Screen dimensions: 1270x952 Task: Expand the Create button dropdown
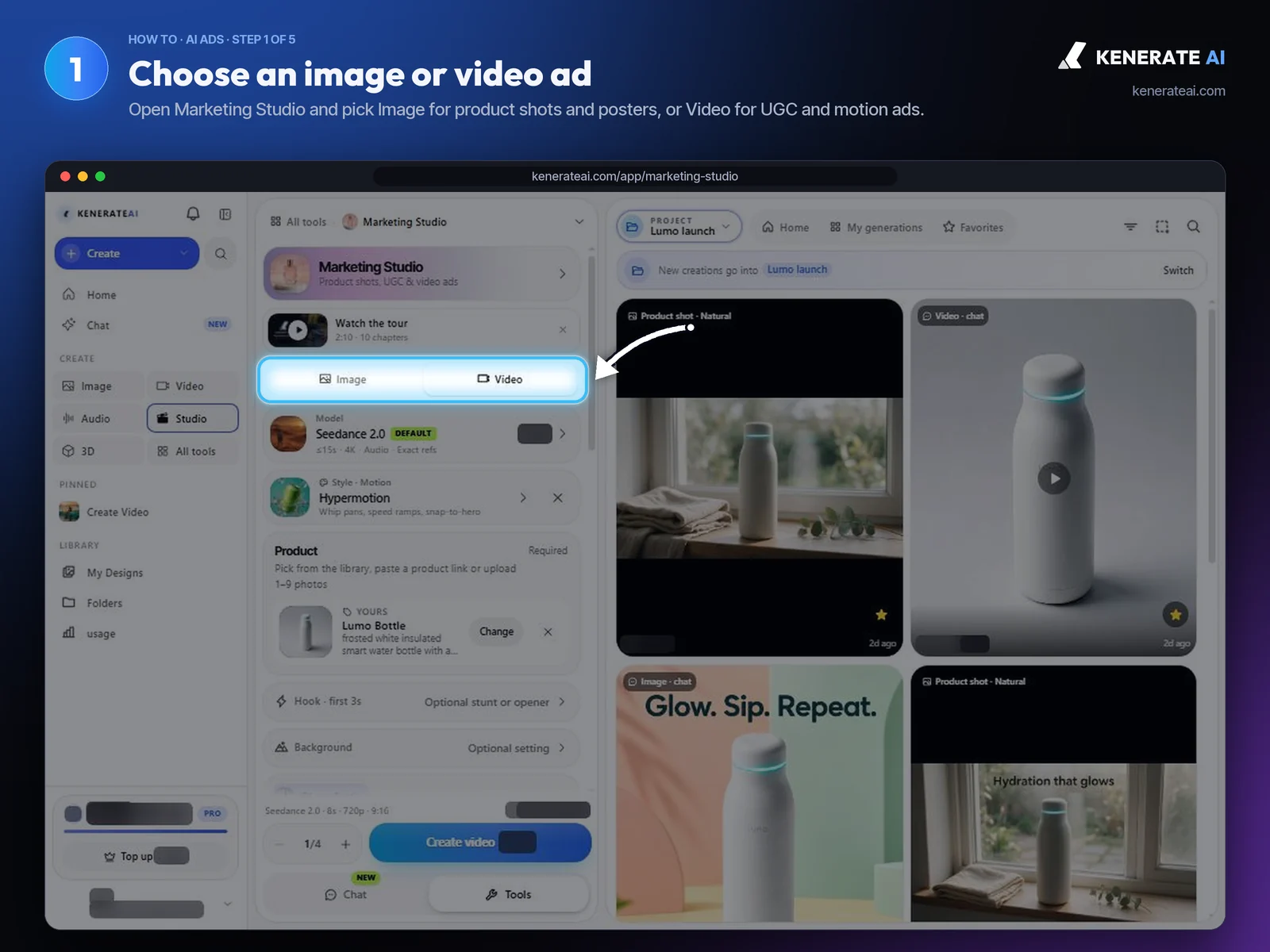184,253
